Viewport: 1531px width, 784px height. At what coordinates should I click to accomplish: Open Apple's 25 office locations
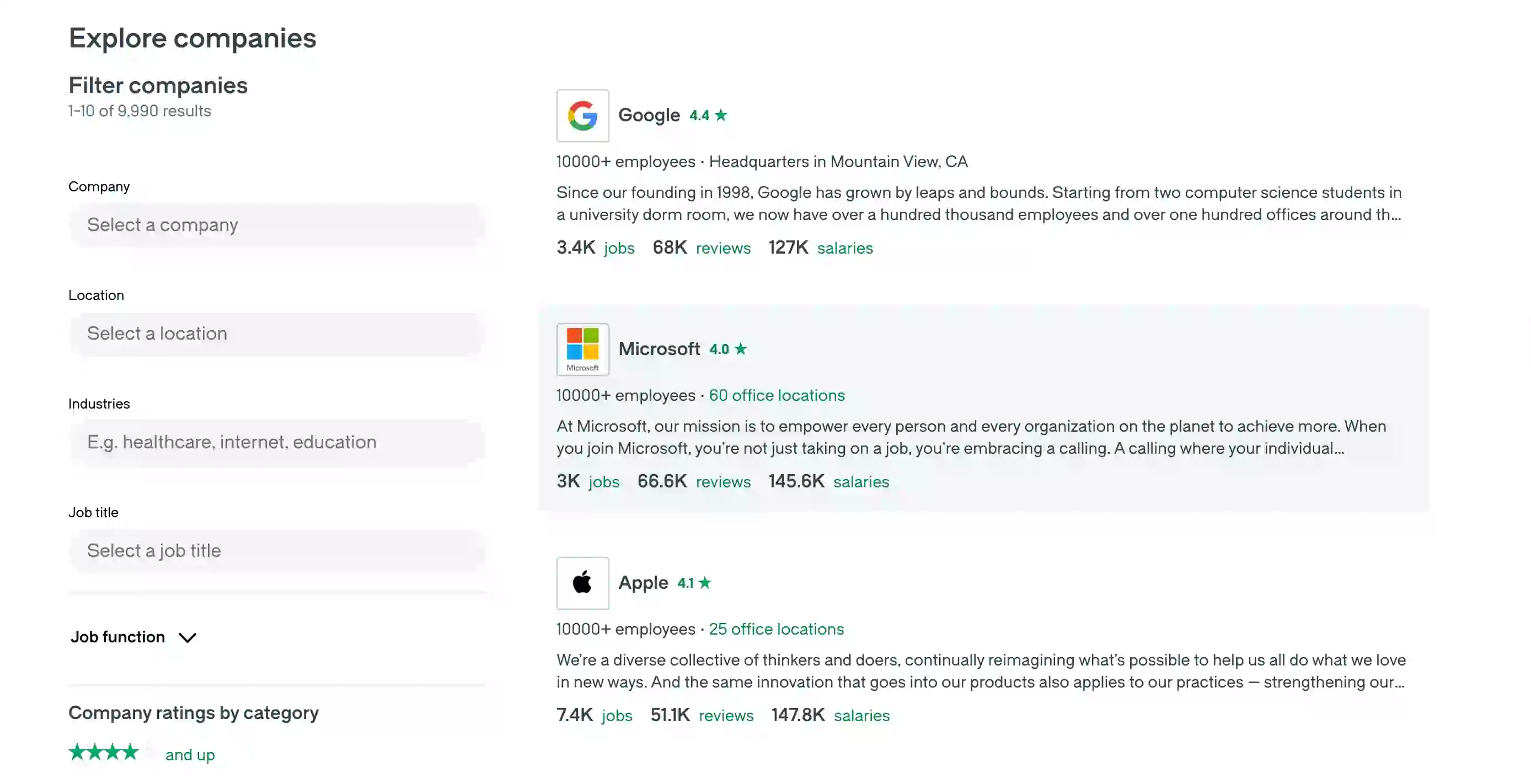point(776,629)
